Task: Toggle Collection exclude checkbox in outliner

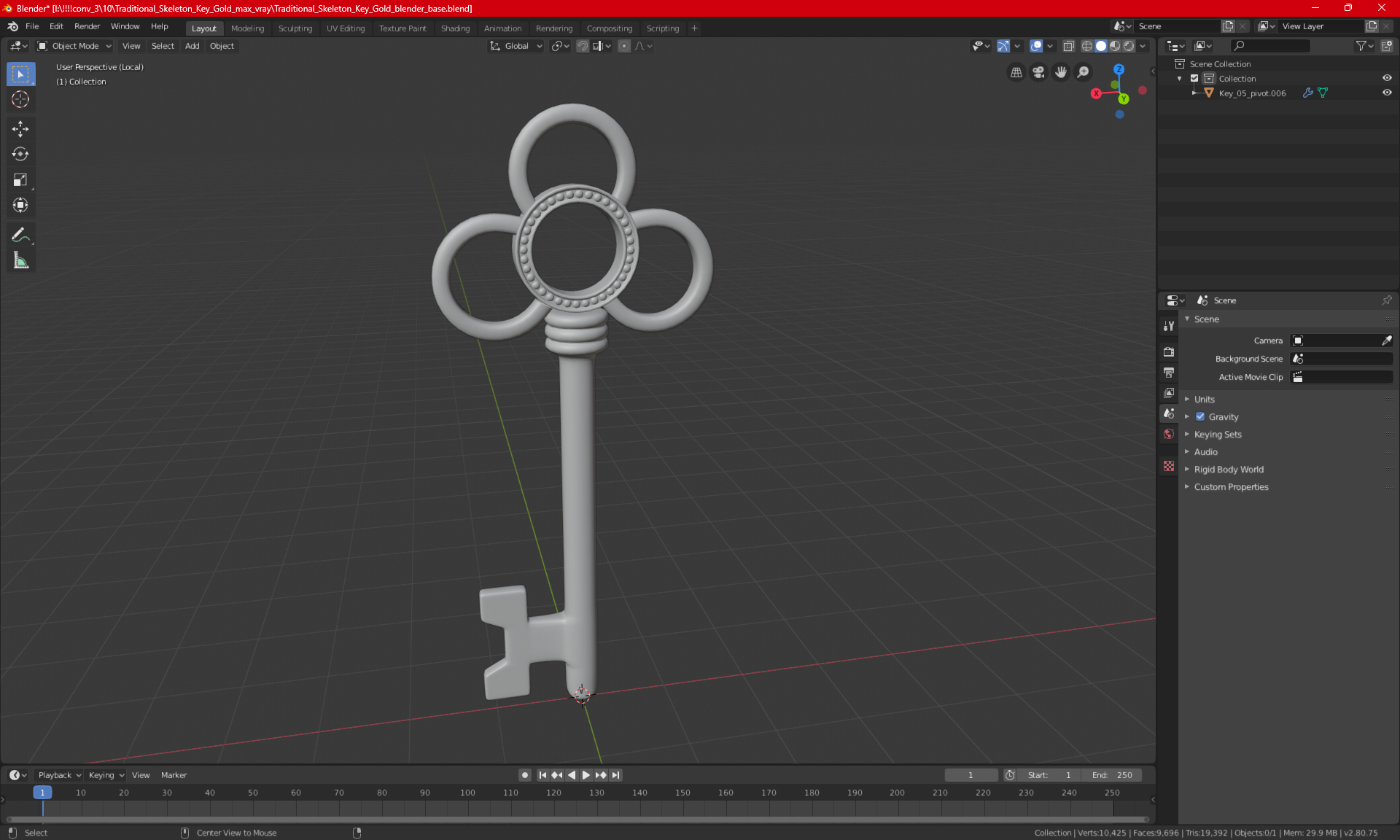Action: coord(1194,78)
